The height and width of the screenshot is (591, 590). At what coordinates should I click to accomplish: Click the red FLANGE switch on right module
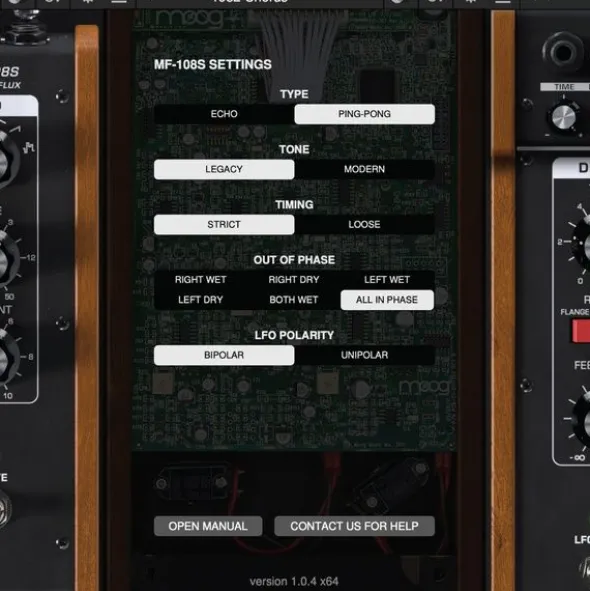[581, 331]
